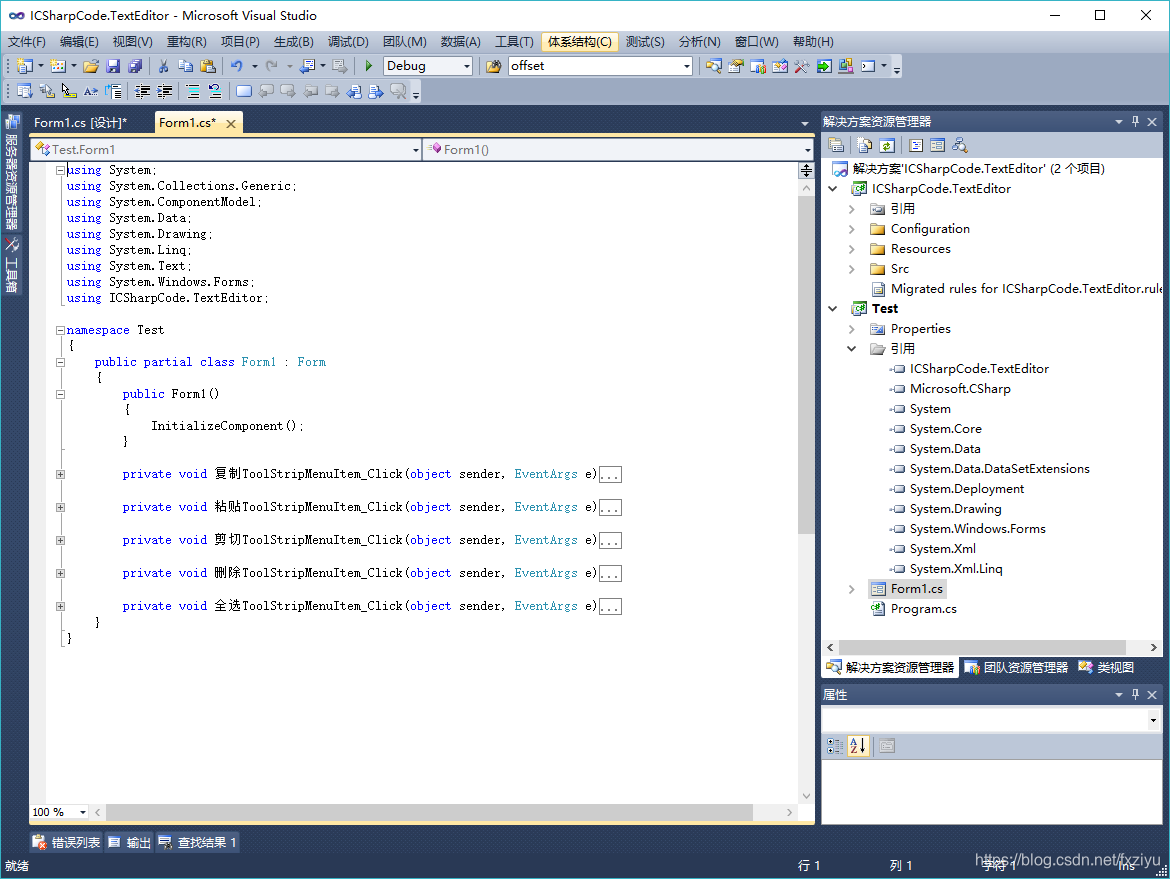The image size is (1170, 879).
Task: Undo the last action with the blue arrow
Action: click(x=237, y=66)
